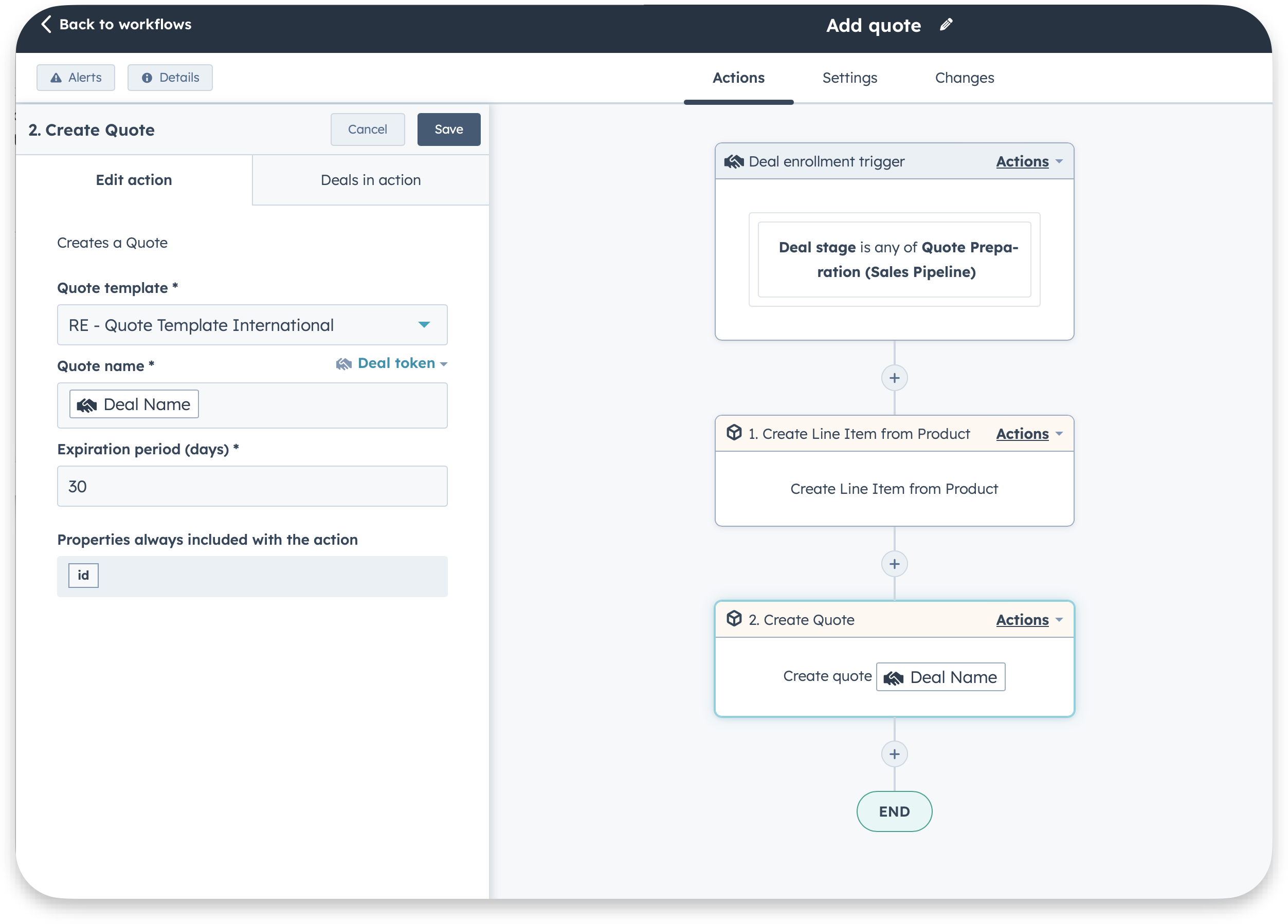Click the Deal Name token chip in Quote name field
Viewport: 1288px width, 924px height.
pyautogui.click(x=134, y=404)
